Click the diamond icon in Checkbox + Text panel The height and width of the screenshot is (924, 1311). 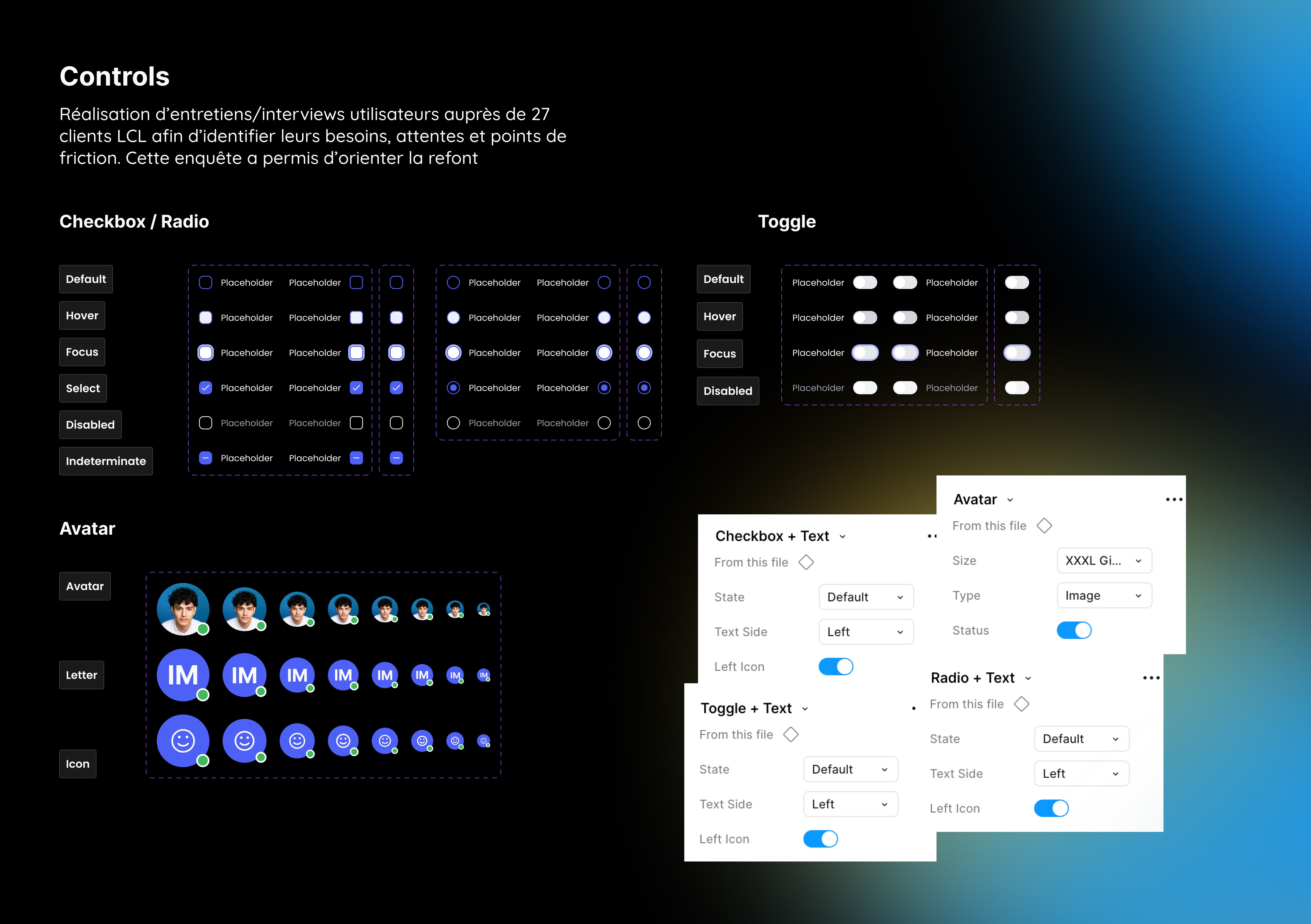point(806,562)
